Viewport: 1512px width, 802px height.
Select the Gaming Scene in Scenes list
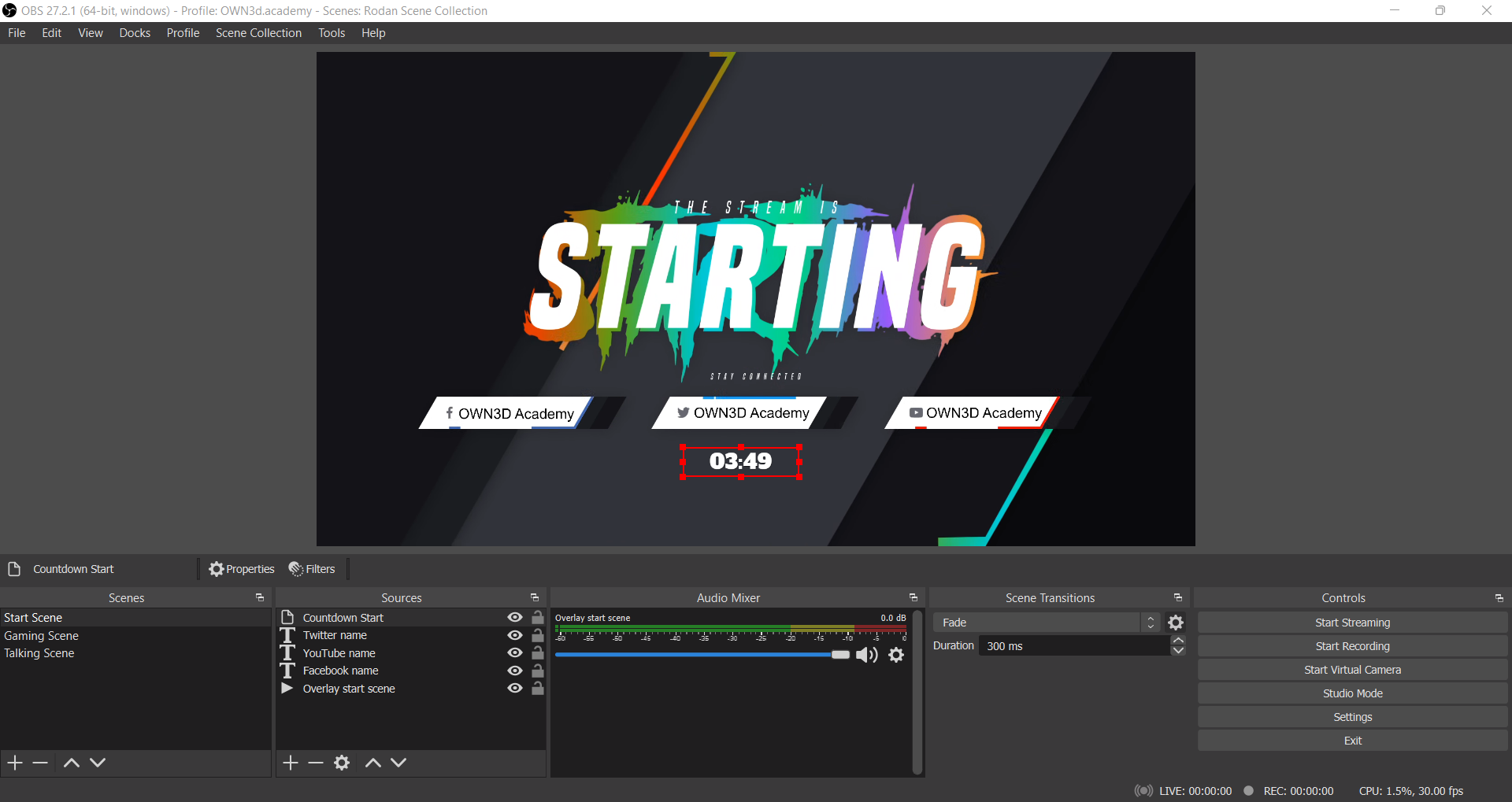pos(42,636)
